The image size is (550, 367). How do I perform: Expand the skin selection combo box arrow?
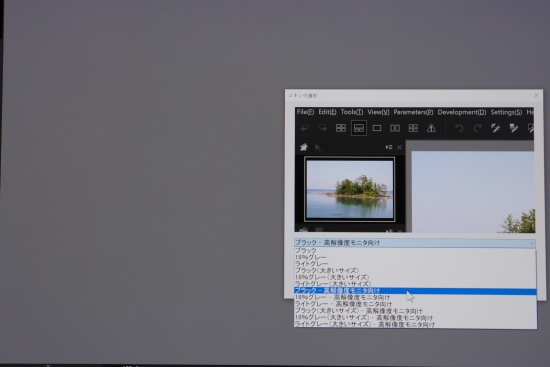point(531,243)
